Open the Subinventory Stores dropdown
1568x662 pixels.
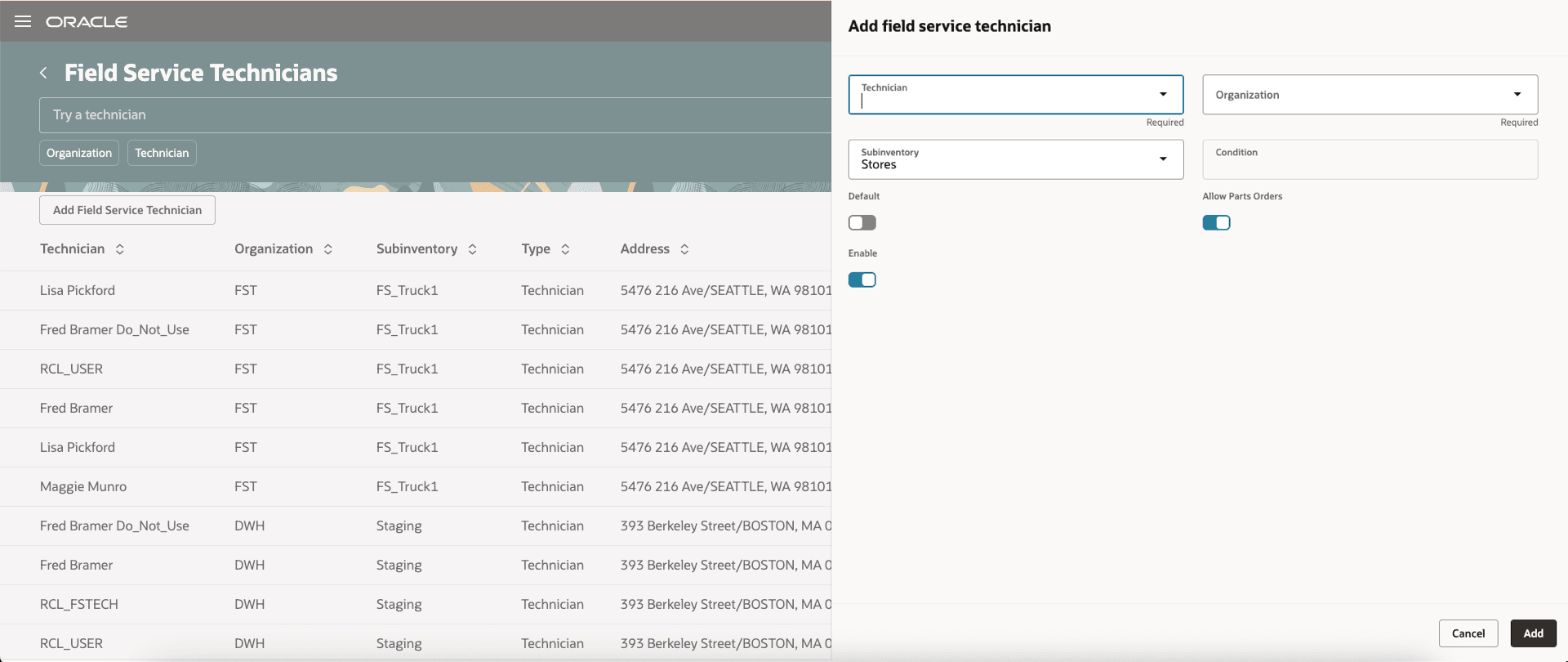[x=1163, y=159]
